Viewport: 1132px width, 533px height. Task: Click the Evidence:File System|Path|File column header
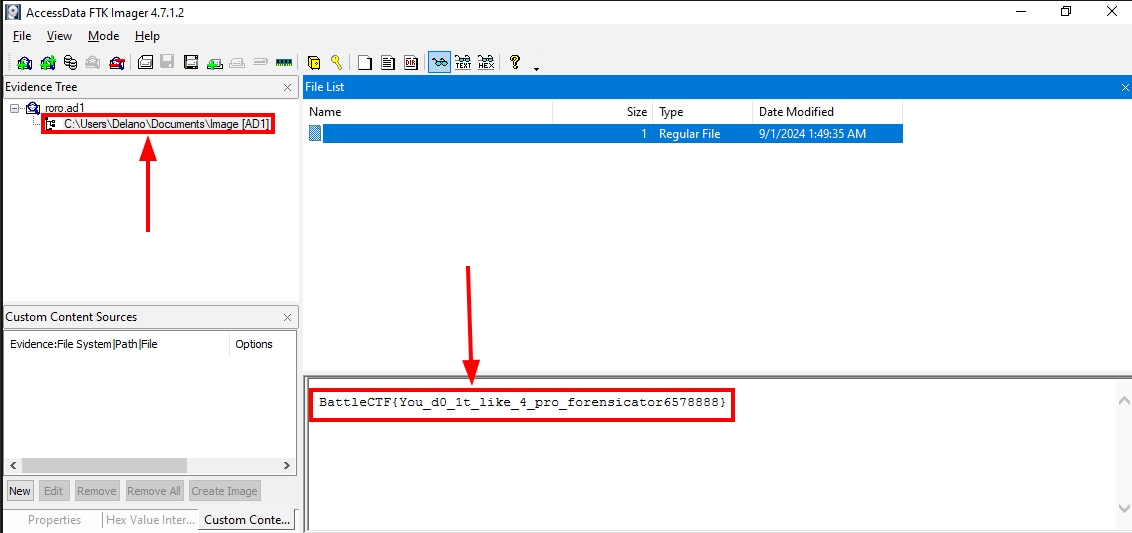coord(117,344)
